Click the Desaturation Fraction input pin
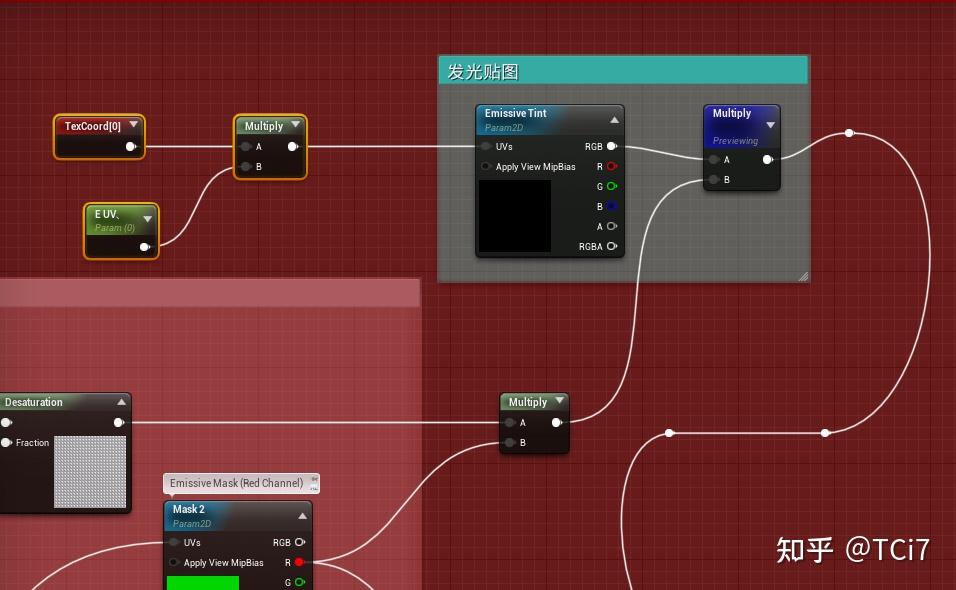The height and width of the screenshot is (590, 956). tap(7, 442)
